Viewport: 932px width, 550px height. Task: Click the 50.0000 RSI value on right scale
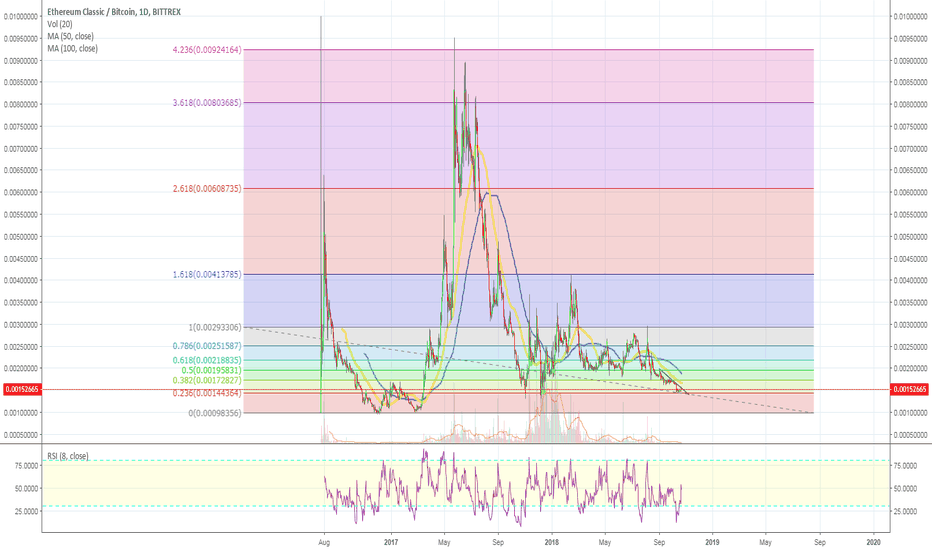click(906, 488)
